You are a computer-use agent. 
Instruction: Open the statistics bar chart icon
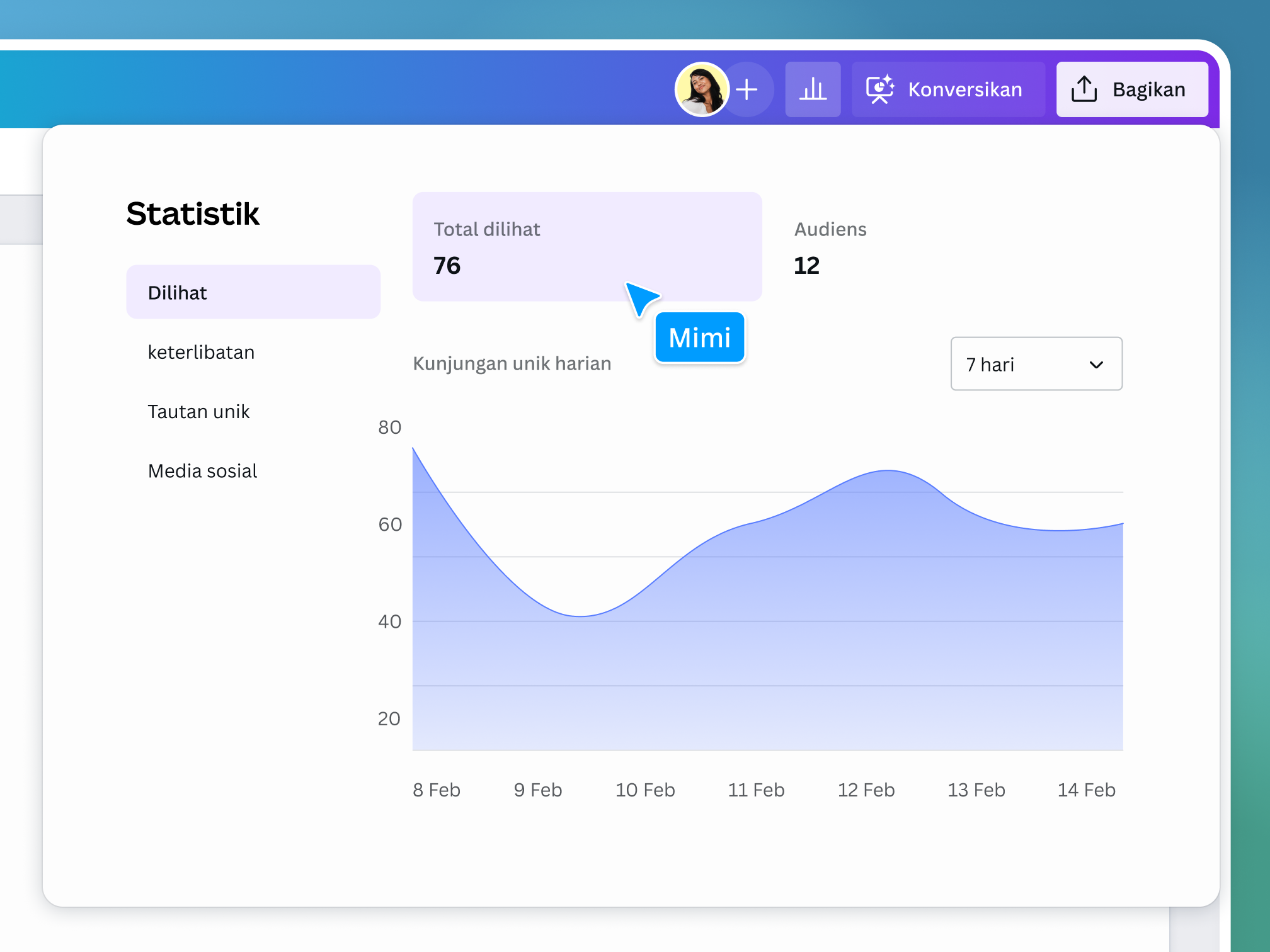pos(813,89)
